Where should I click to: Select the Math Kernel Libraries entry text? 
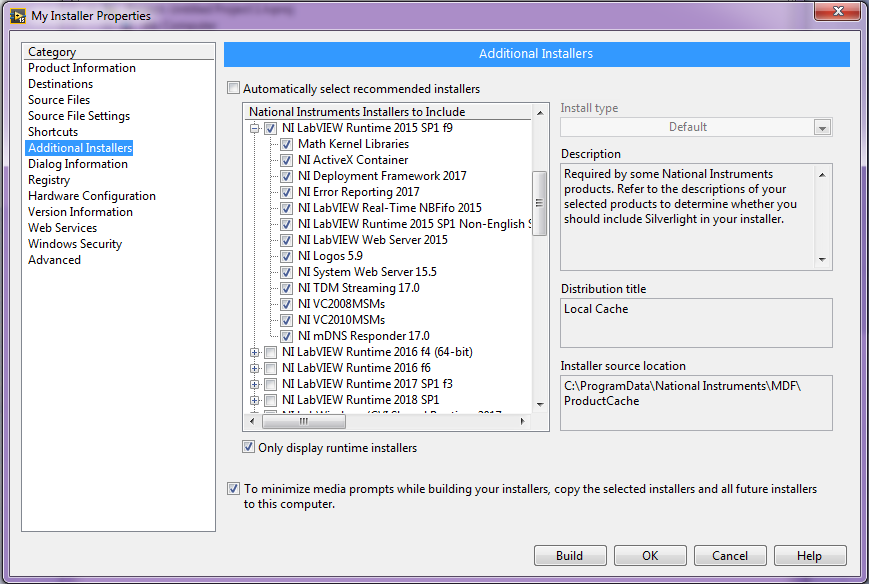pyautogui.click(x=354, y=145)
